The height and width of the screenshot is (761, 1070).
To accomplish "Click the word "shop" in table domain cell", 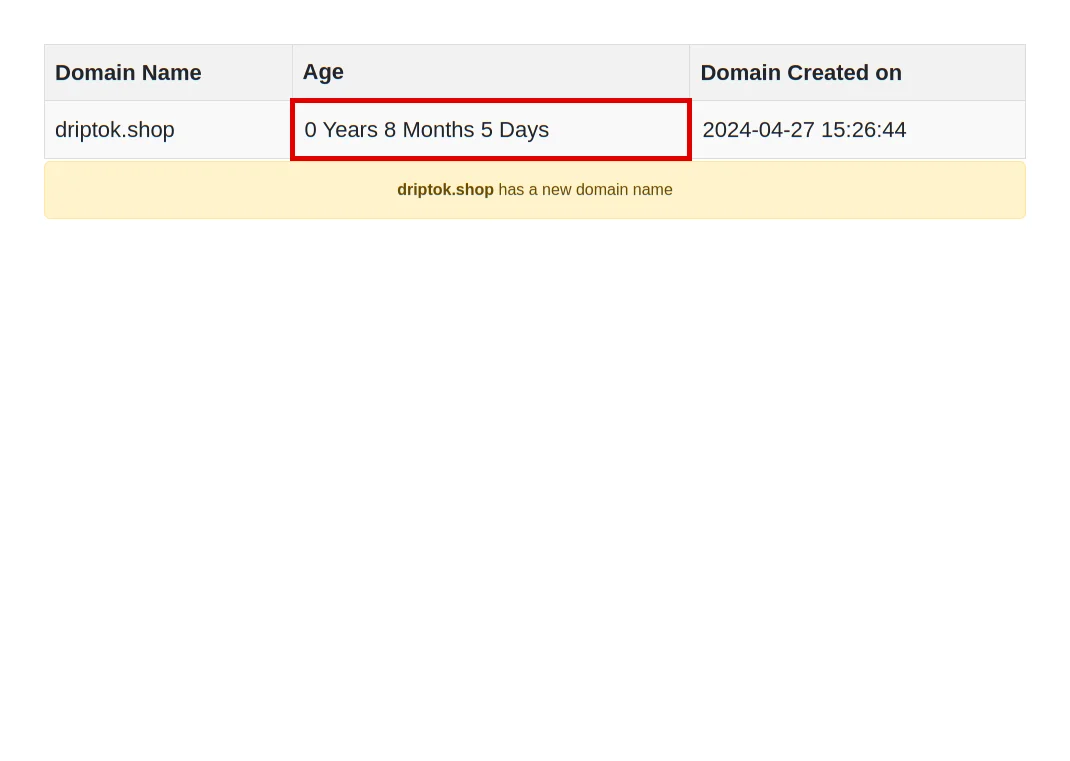I will (153, 130).
